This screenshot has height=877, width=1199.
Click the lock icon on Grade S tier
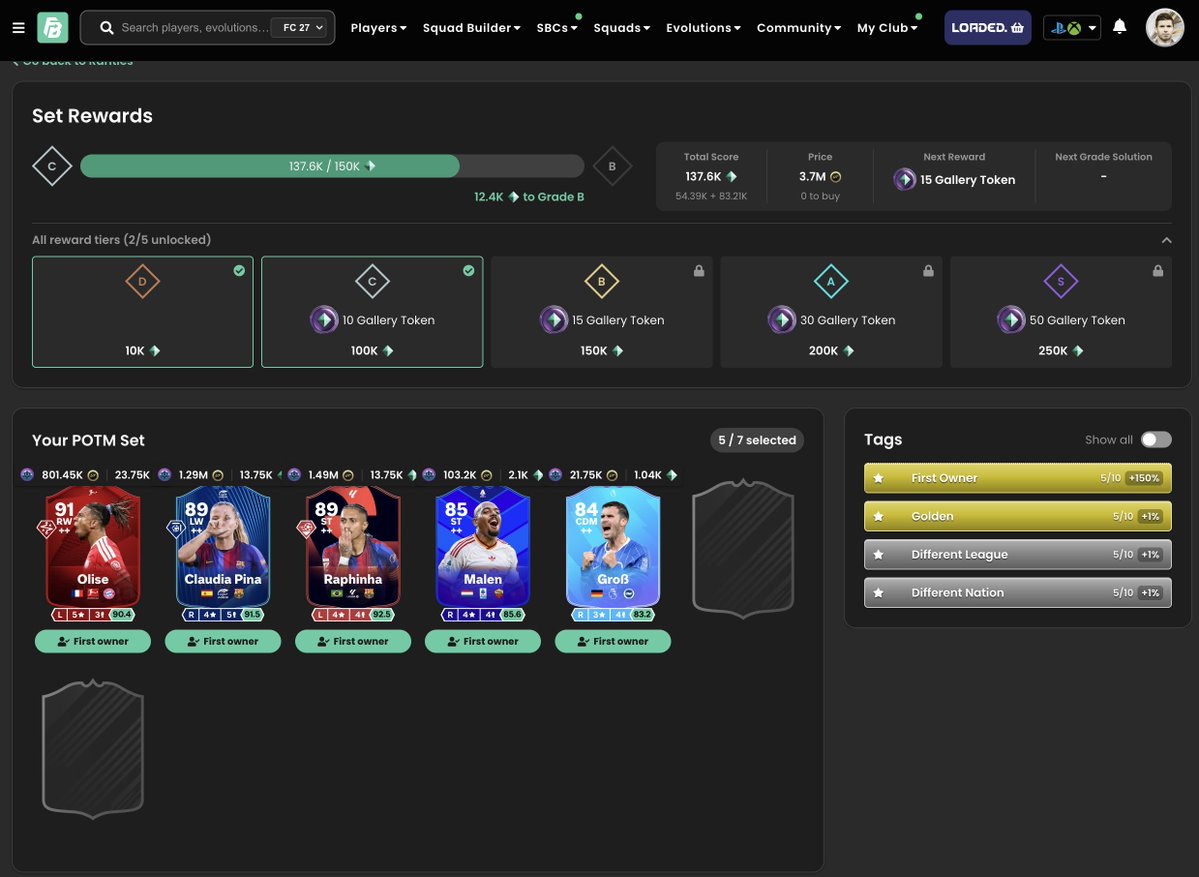(1158, 271)
